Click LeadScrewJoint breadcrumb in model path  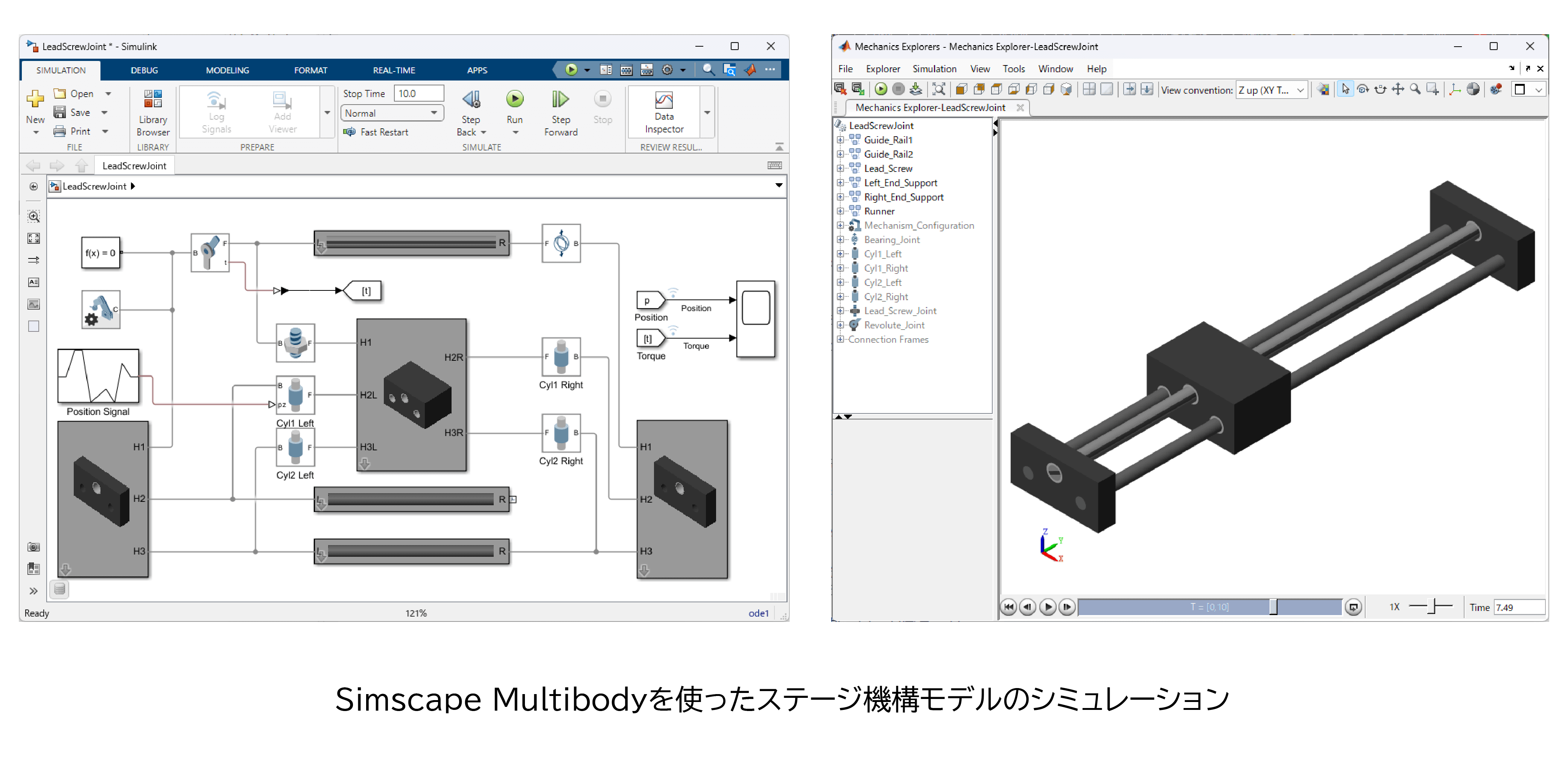click(94, 186)
